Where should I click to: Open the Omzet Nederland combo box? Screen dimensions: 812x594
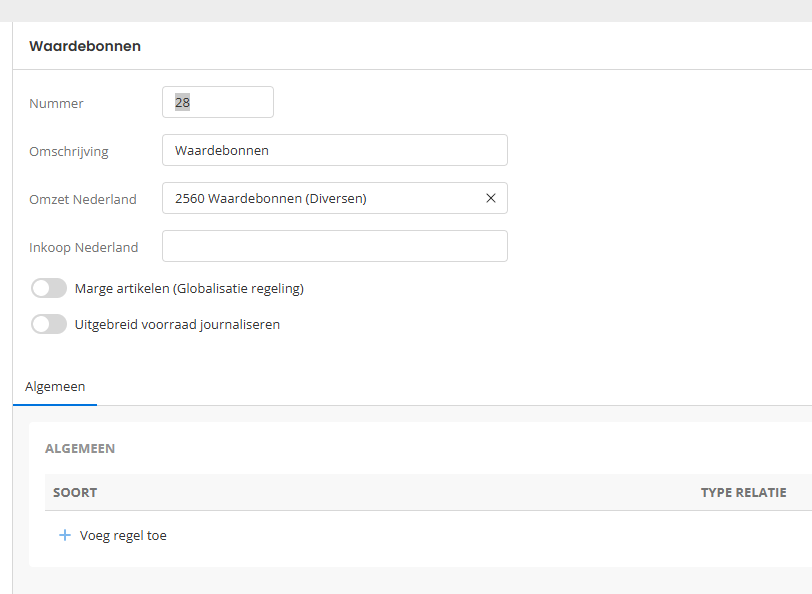[320, 198]
